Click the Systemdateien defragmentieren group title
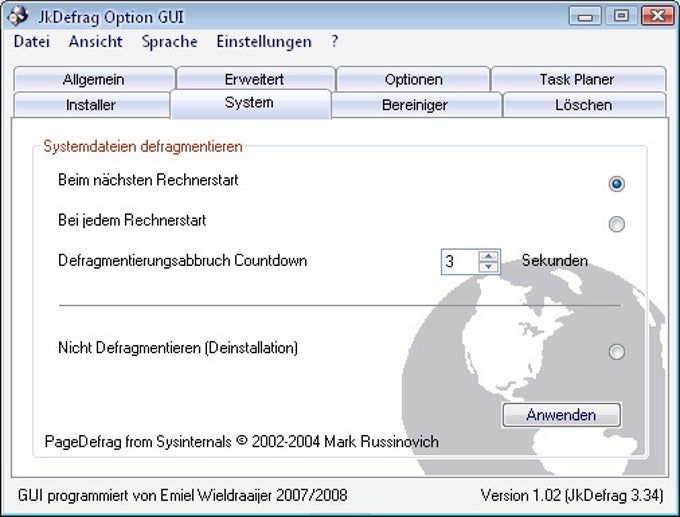 tap(143, 147)
